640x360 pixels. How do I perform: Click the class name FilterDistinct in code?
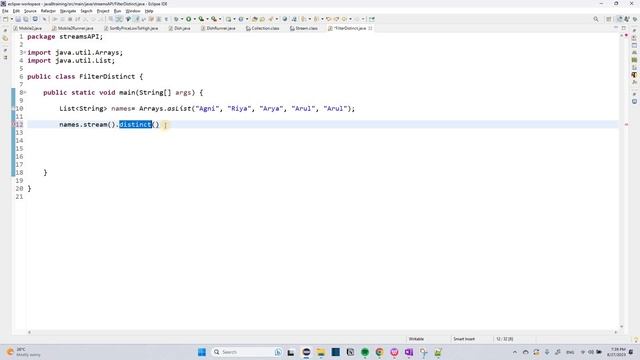(x=107, y=76)
